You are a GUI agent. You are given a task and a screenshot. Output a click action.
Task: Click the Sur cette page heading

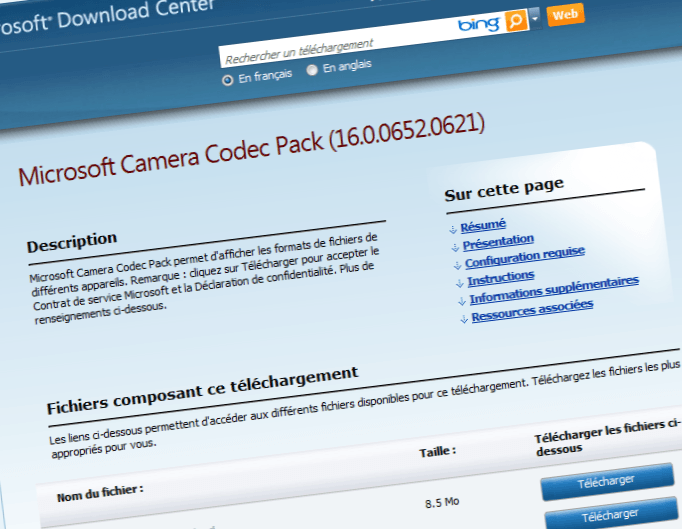[x=504, y=189]
